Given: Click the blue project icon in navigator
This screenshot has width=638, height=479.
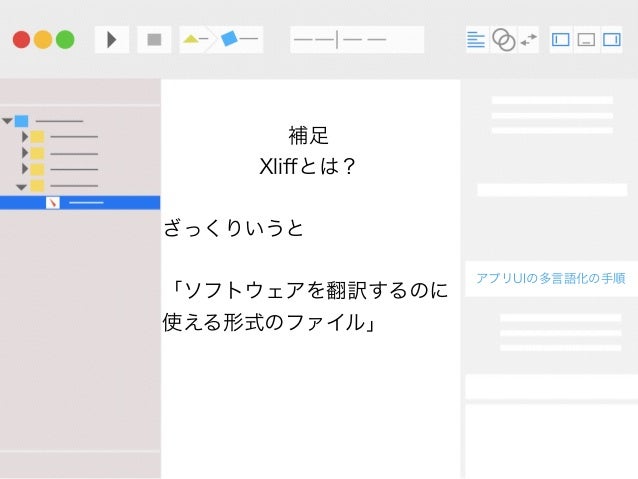Looking at the screenshot, I should click(22, 121).
